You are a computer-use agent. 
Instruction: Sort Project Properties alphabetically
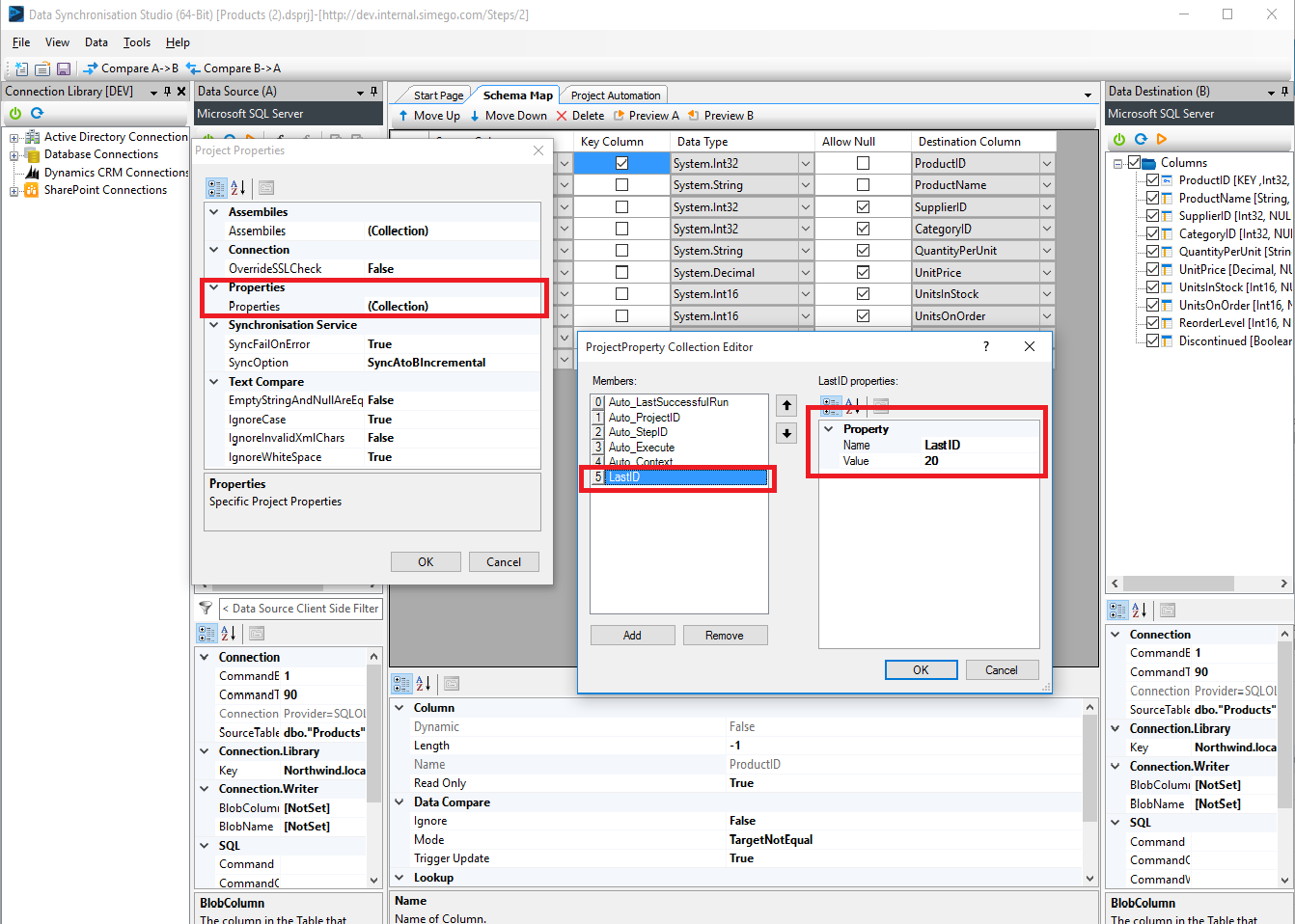coord(238,188)
